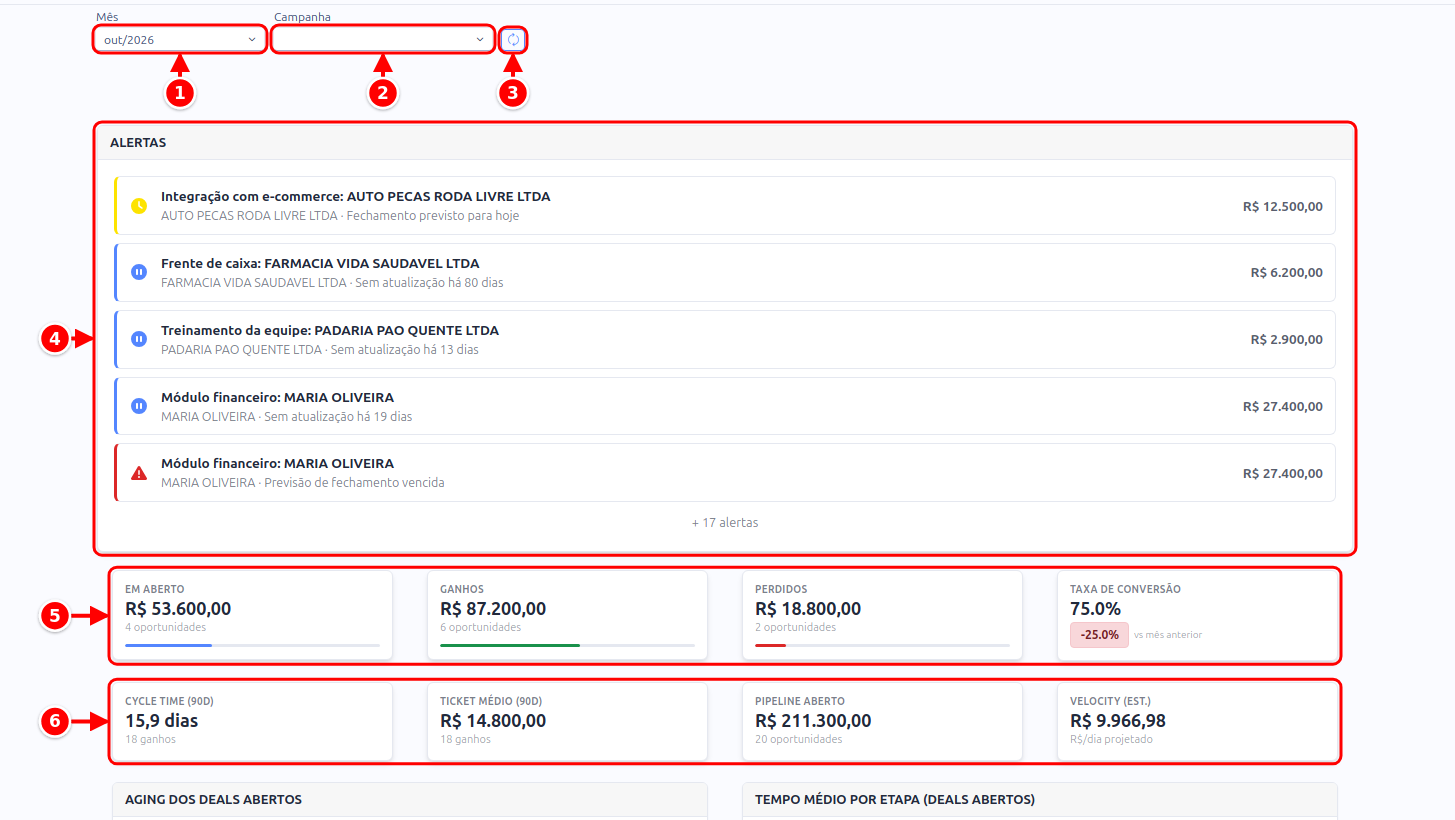Click the Em Aberto card value R$ 53.600,00
Viewport: 1455px width, 820px height.
click(178, 608)
